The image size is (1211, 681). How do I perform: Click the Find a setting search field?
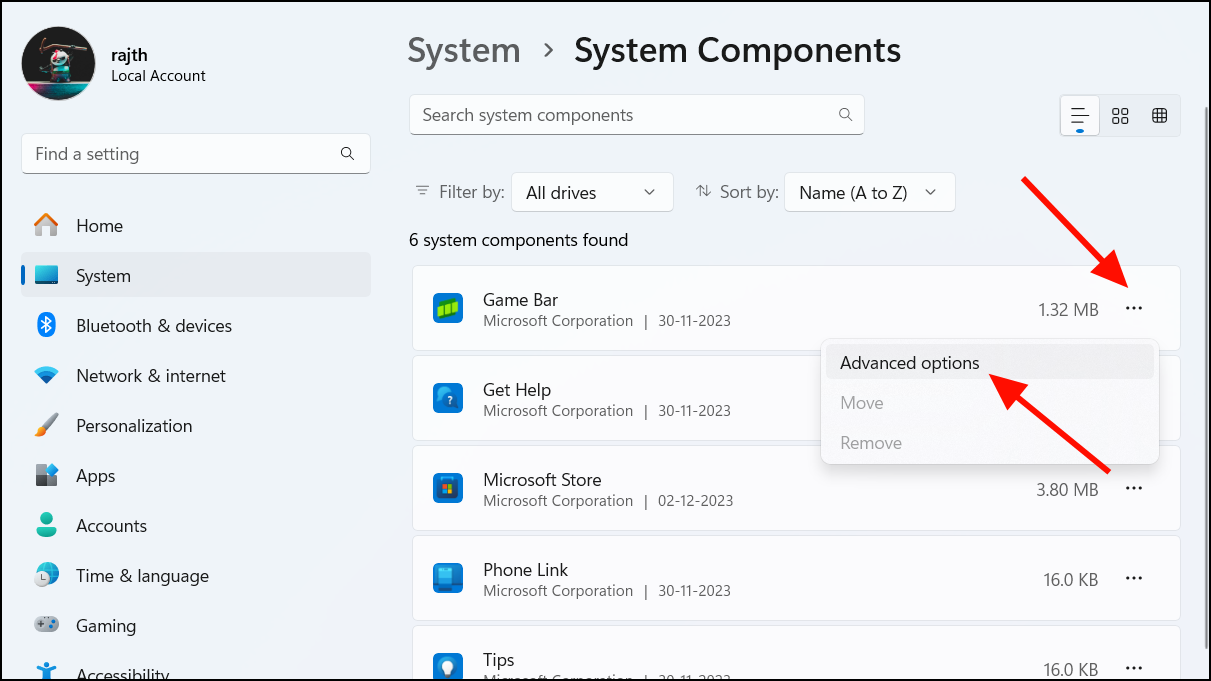pos(185,154)
